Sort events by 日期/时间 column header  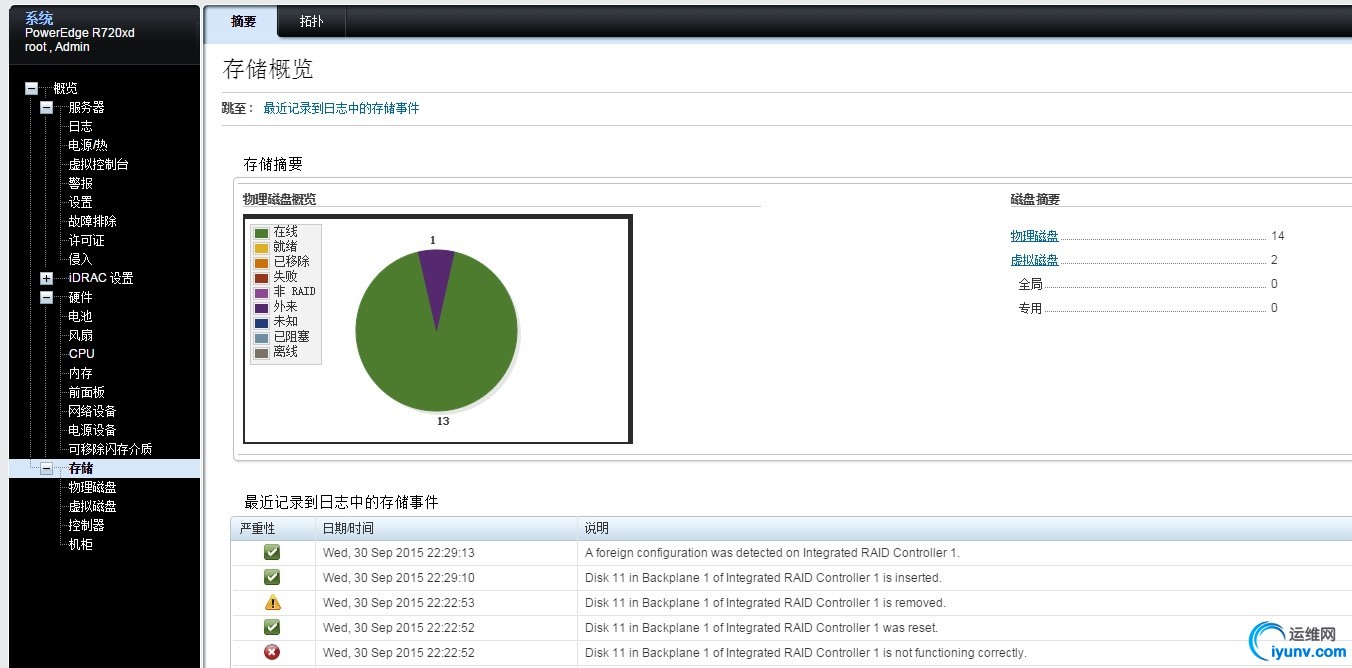tap(448, 528)
